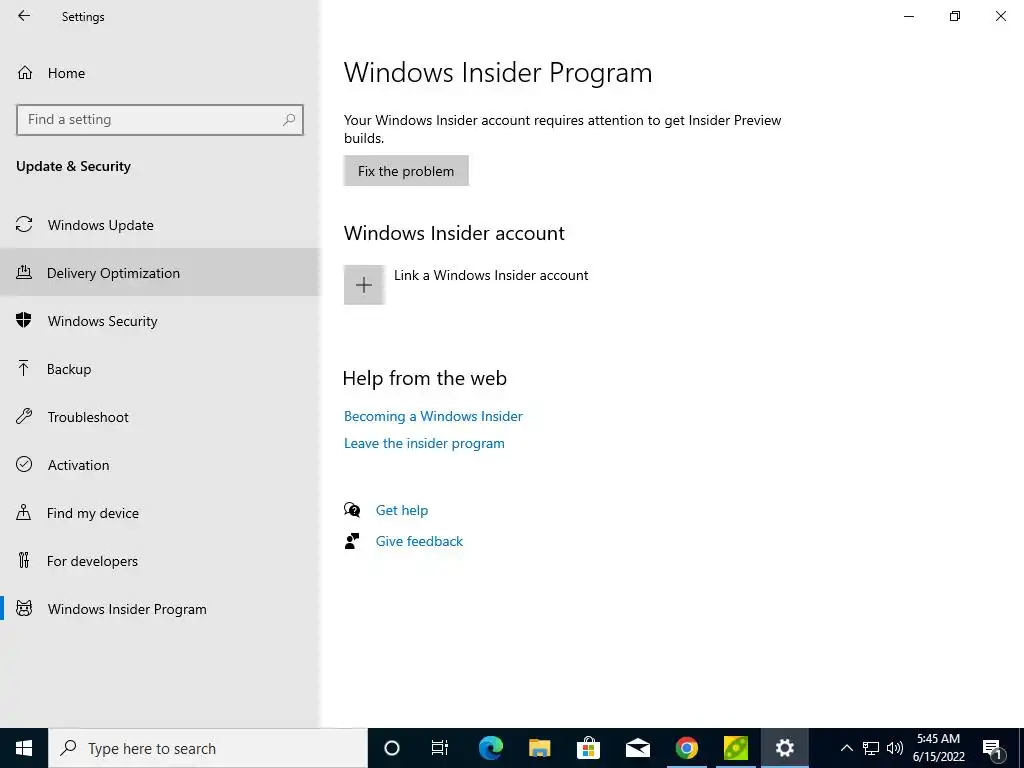Go to the Backup settings
Screen dimensions: 1024x768
[x=160, y=369]
